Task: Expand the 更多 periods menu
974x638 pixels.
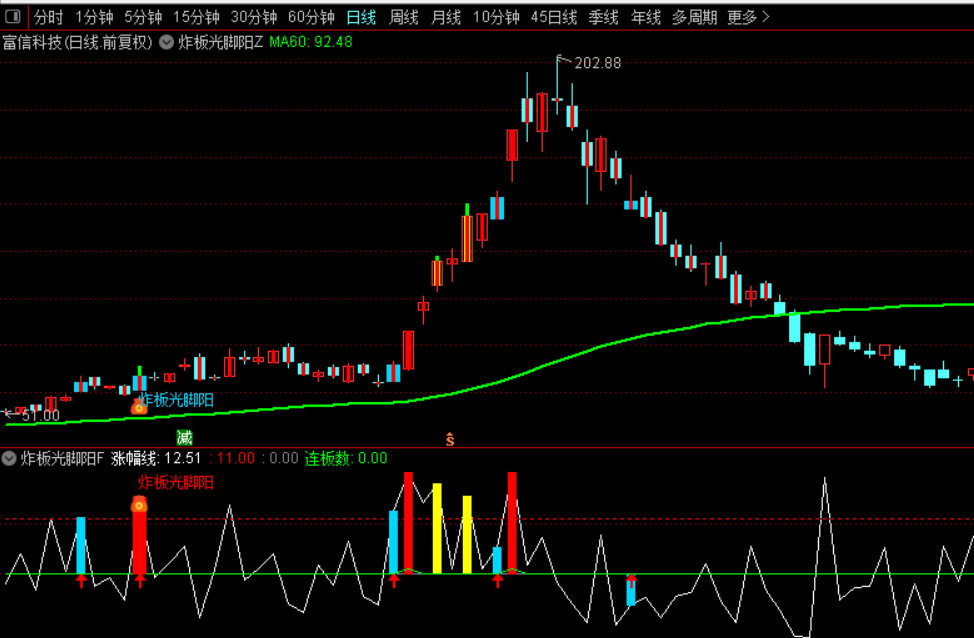Action: pyautogui.click(x=748, y=17)
